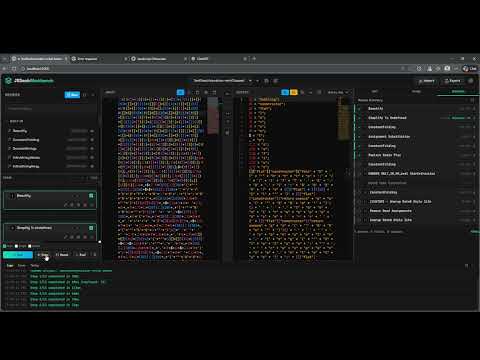This screenshot has height=360, width=480.
Task: Open the dropdown at the output toolbar's right
Action: coord(338,92)
